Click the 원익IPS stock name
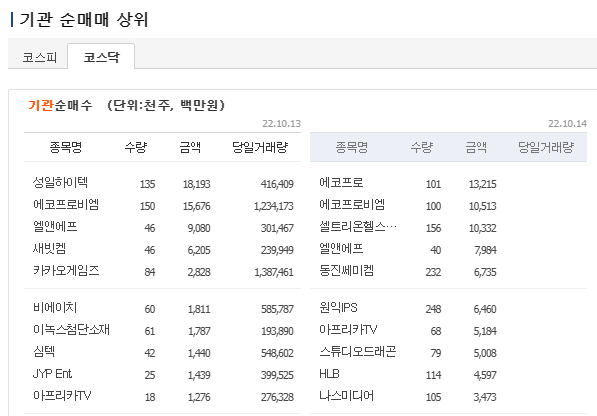 pyautogui.click(x=338, y=308)
